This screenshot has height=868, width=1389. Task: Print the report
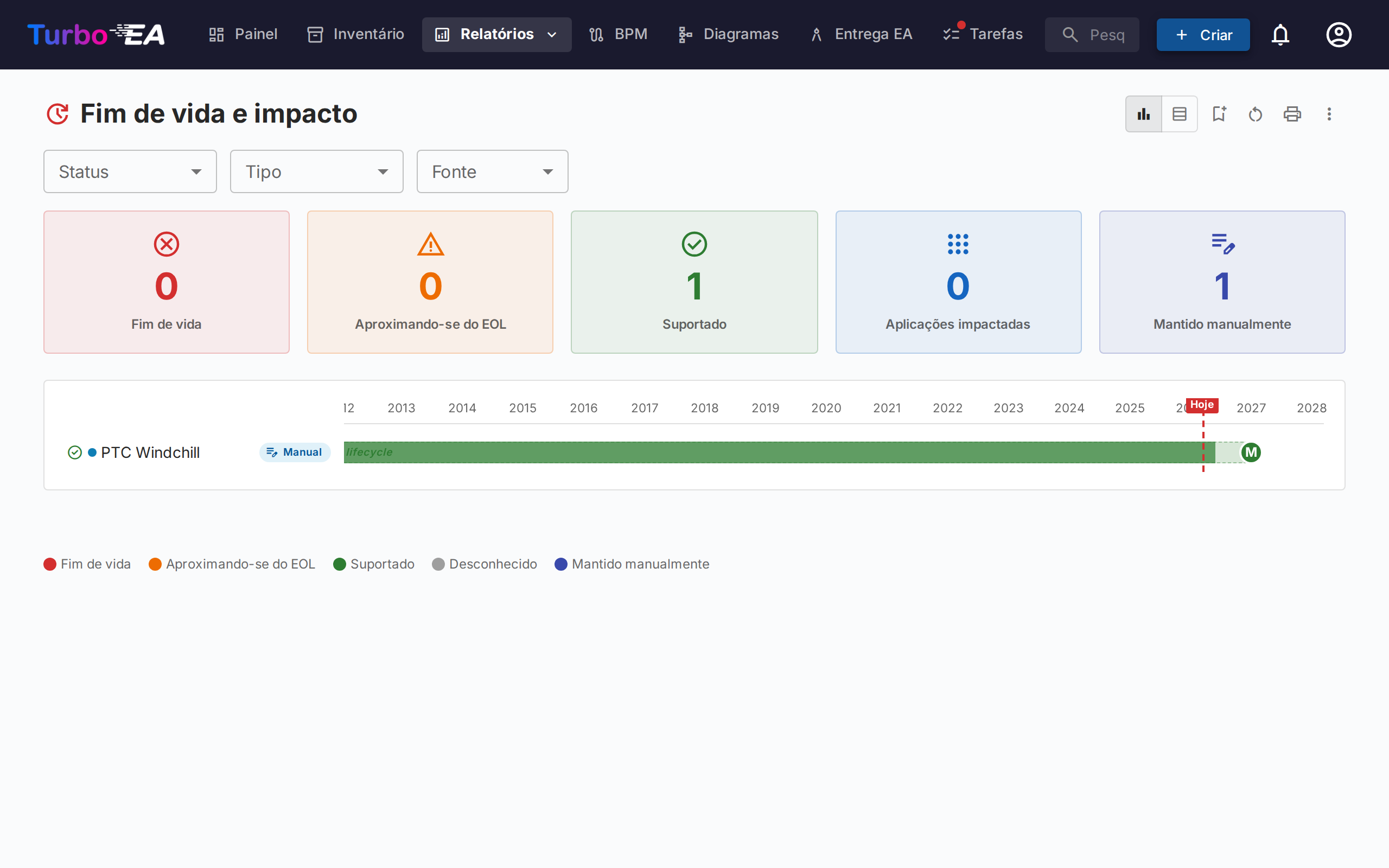[1292, 114]
